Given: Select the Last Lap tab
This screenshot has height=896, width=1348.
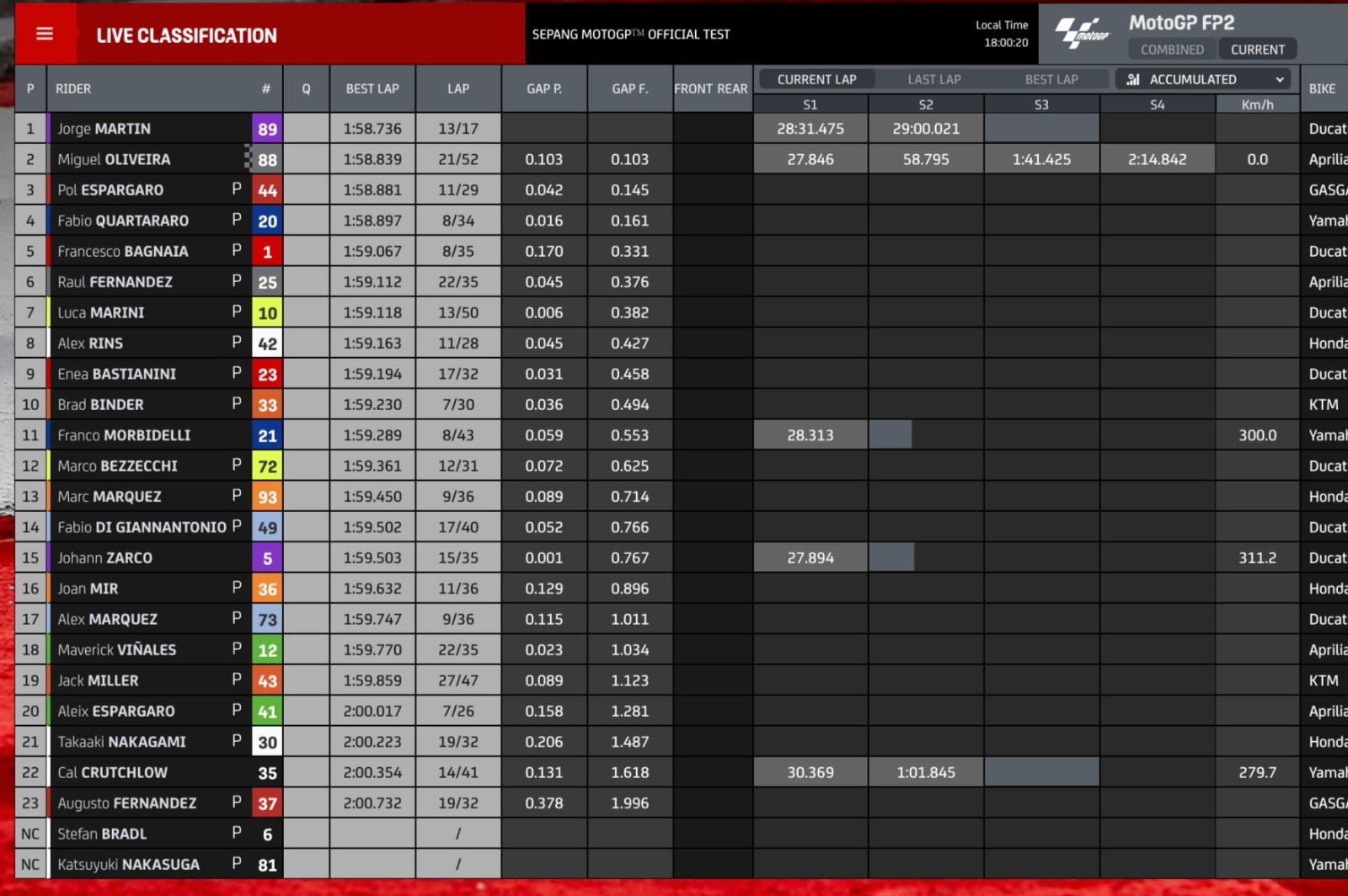Looking at the screenshot, I should (x=933, y=79).
